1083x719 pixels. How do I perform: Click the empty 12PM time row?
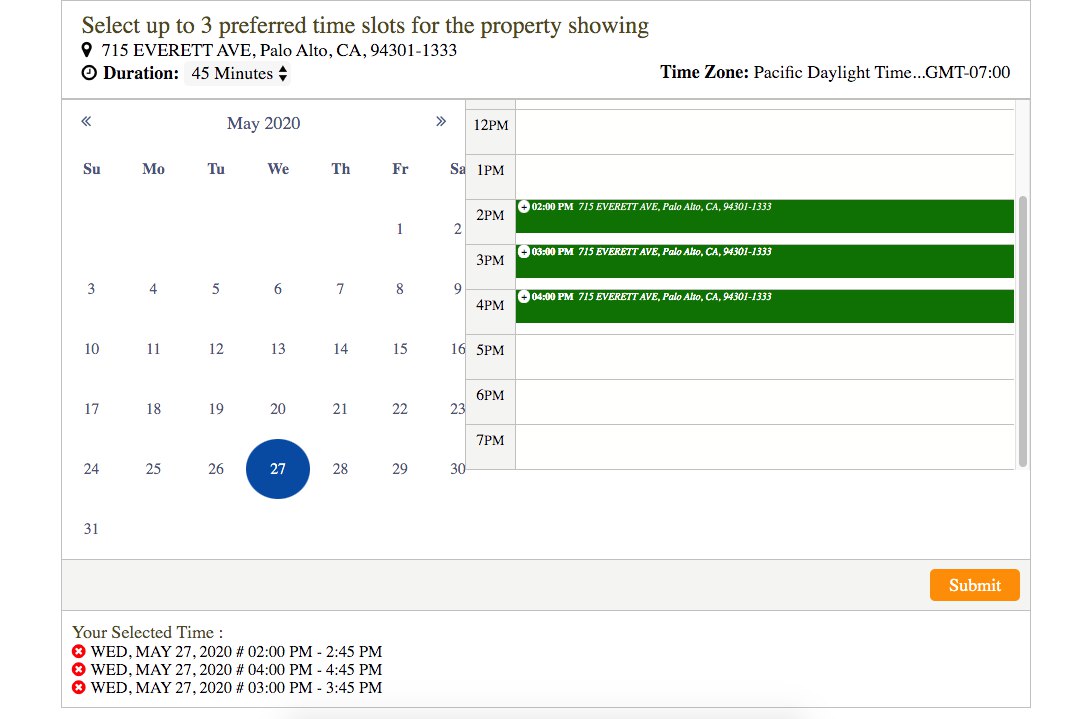(765, 132)
